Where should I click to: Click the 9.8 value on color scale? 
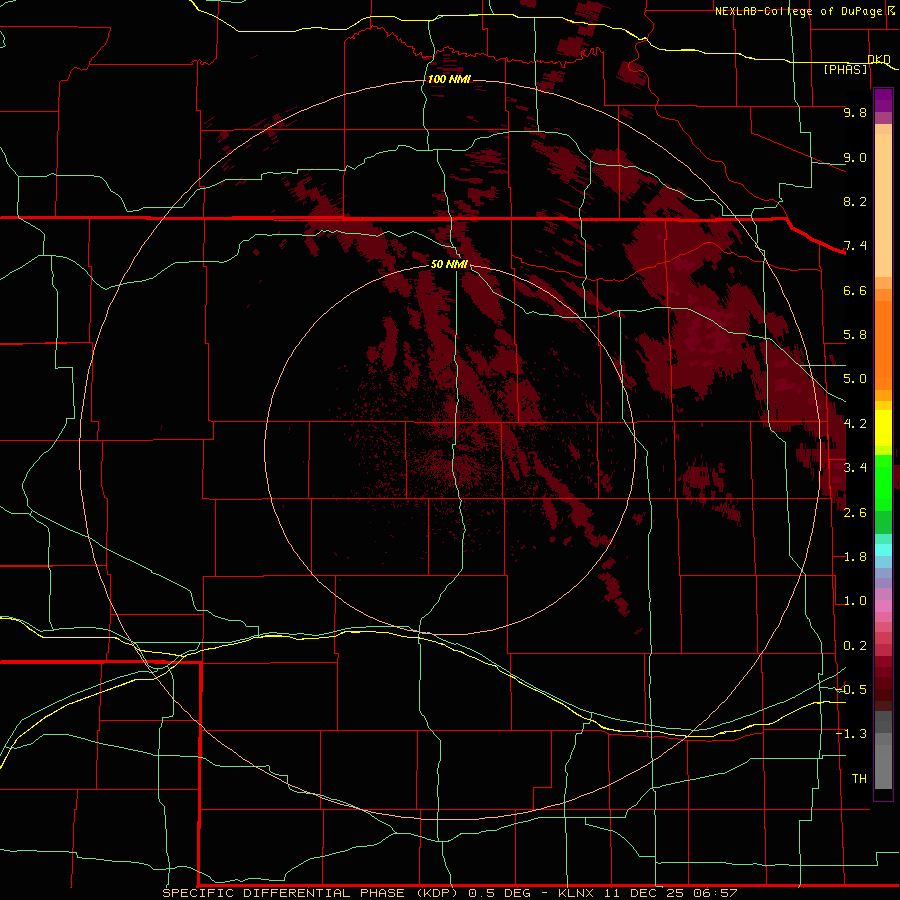click(855, 112)
